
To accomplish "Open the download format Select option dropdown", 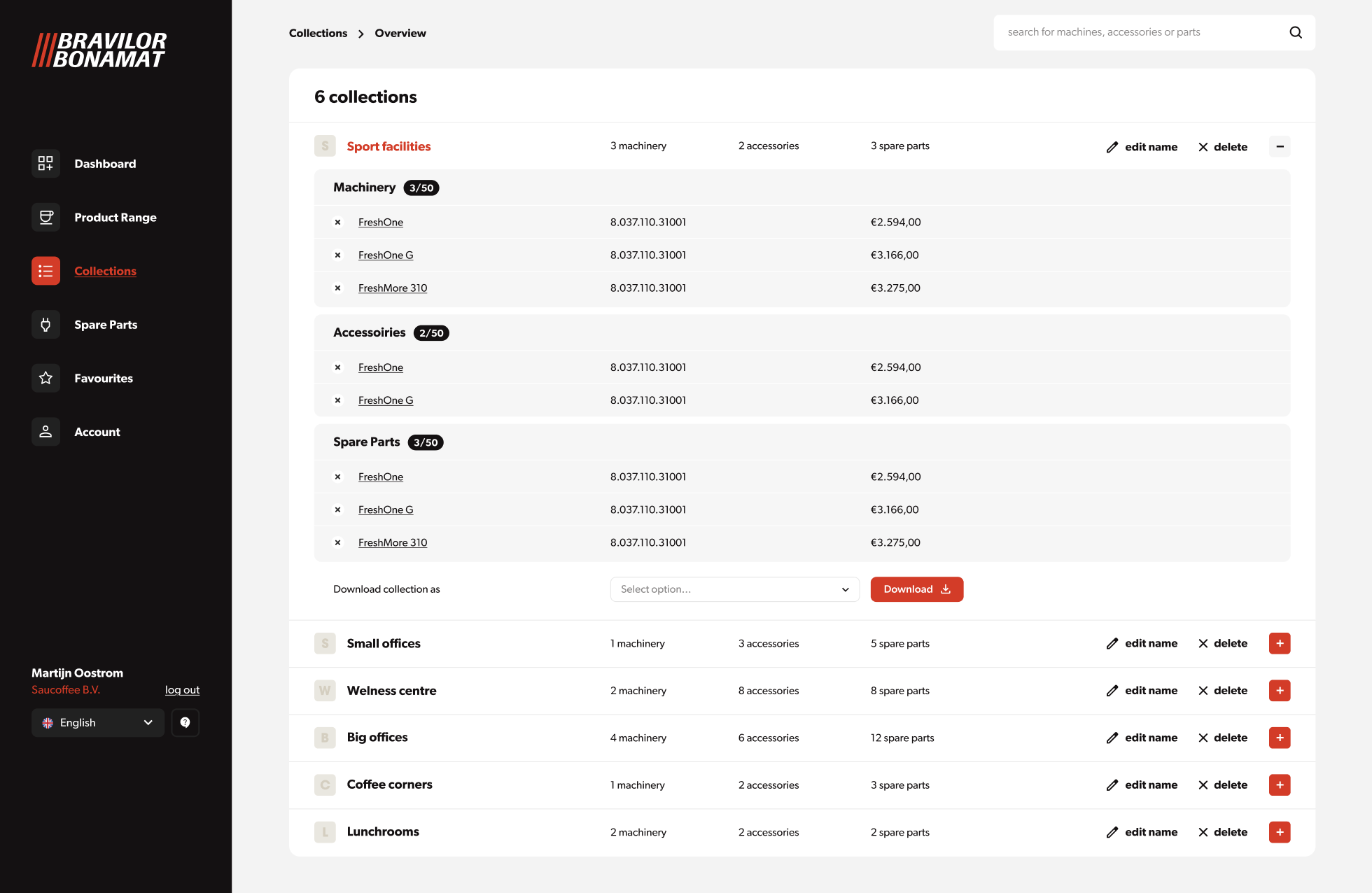I will [734, 589].
